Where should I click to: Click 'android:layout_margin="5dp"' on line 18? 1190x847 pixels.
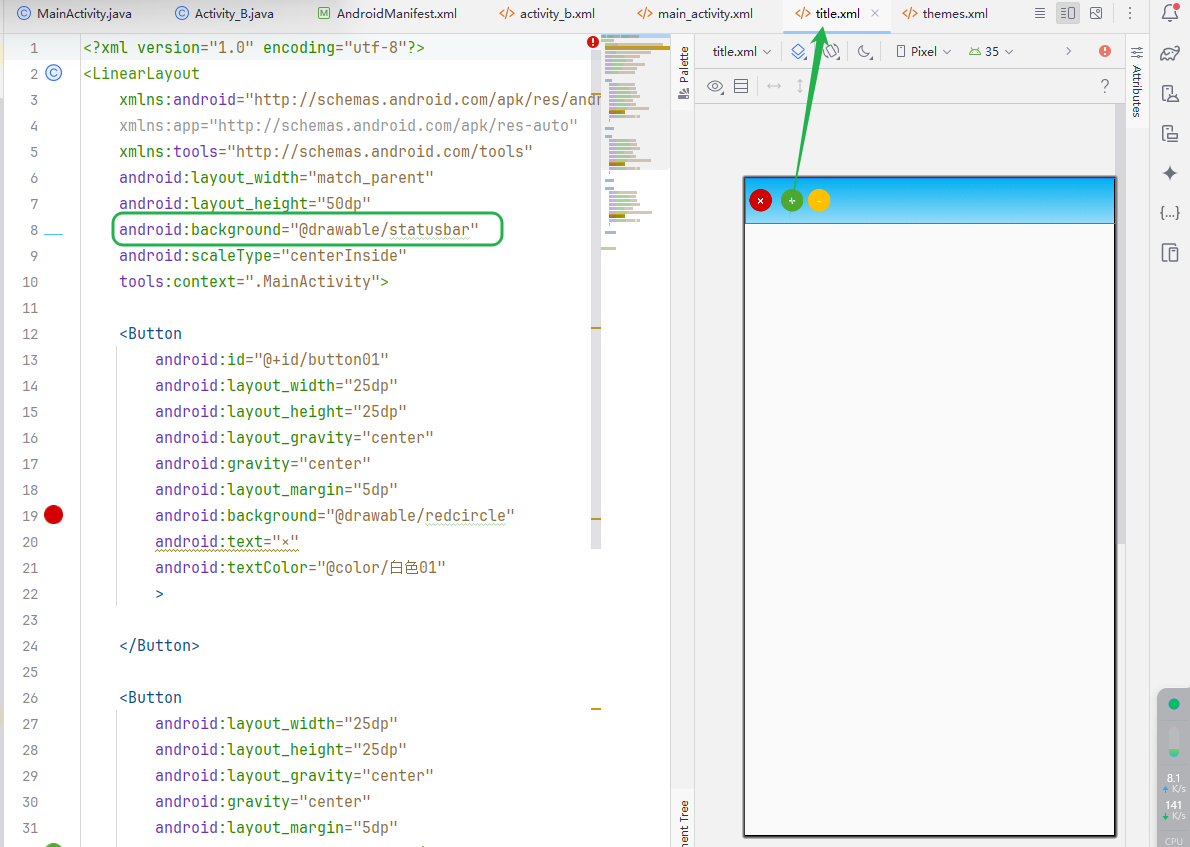tap(276, 490)
